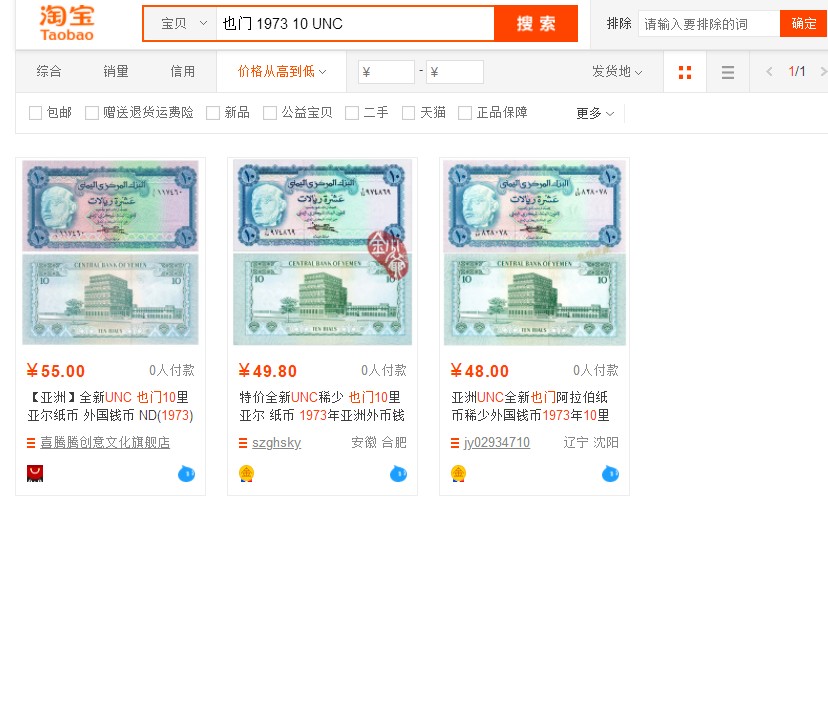Enable the 二手 second-hand filter

point(353,113)
